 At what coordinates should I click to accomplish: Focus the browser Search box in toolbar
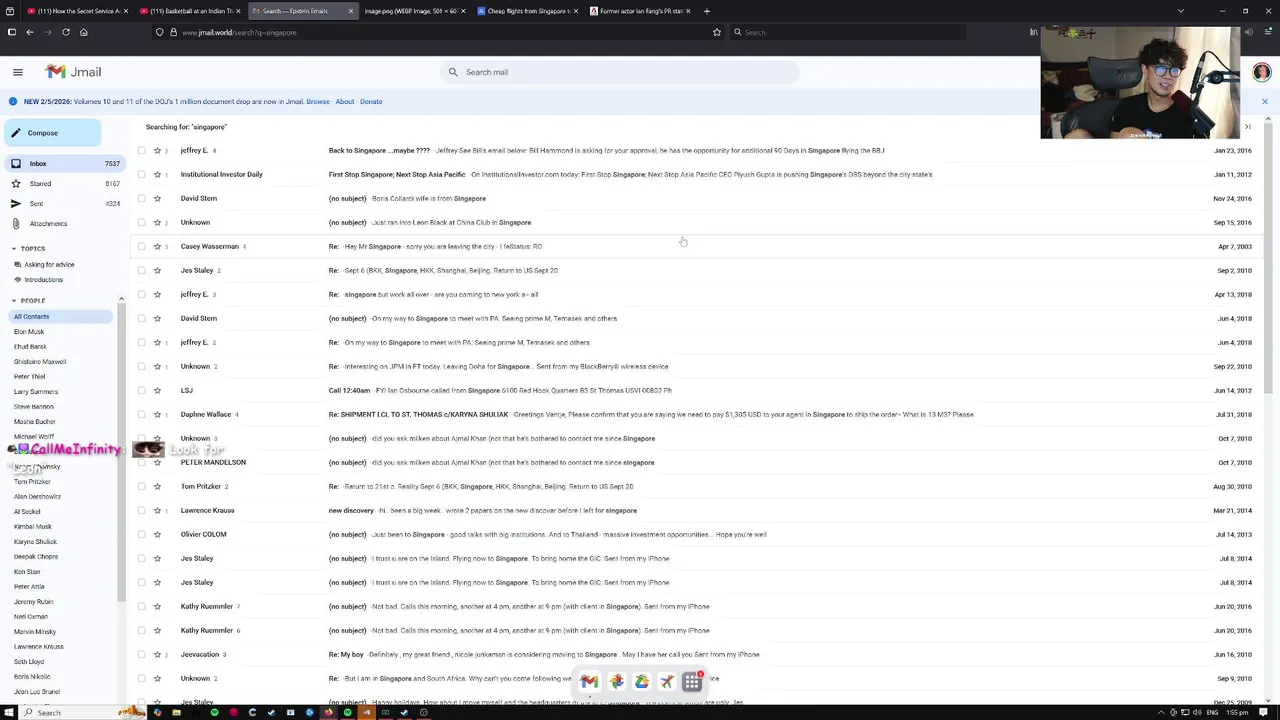coord(848,32)
